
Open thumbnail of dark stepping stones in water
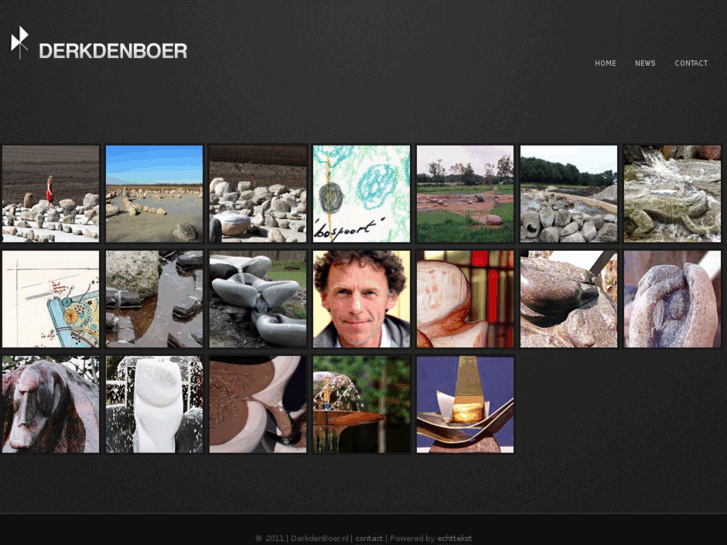(x=154, y=299)
